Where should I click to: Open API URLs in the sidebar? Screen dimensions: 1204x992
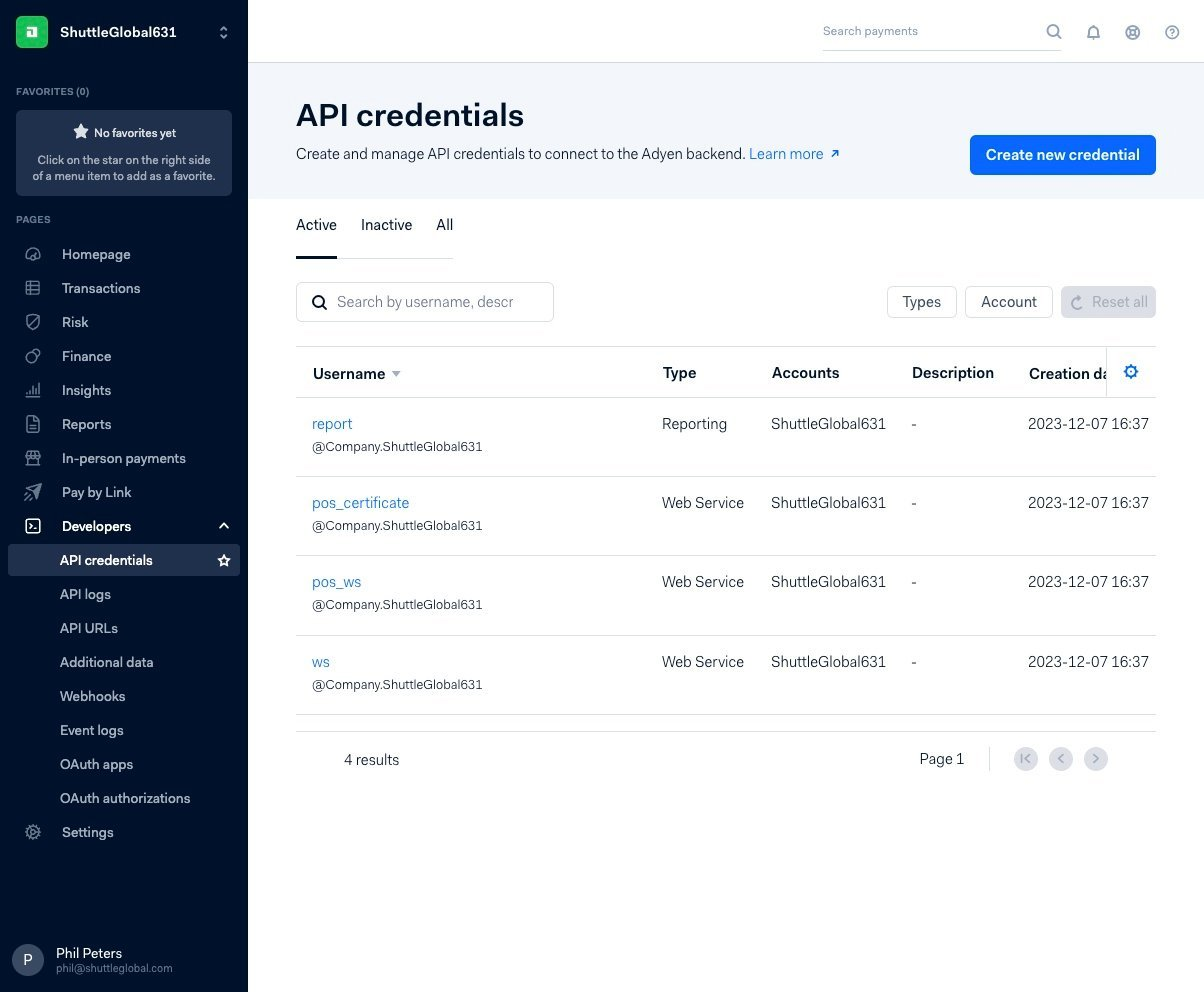[x=89, y=628]
